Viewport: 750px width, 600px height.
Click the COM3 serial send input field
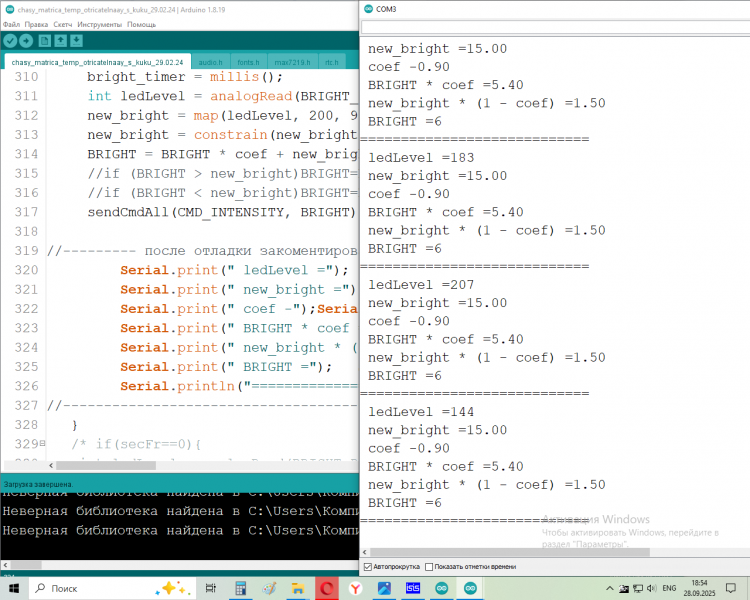550,27
